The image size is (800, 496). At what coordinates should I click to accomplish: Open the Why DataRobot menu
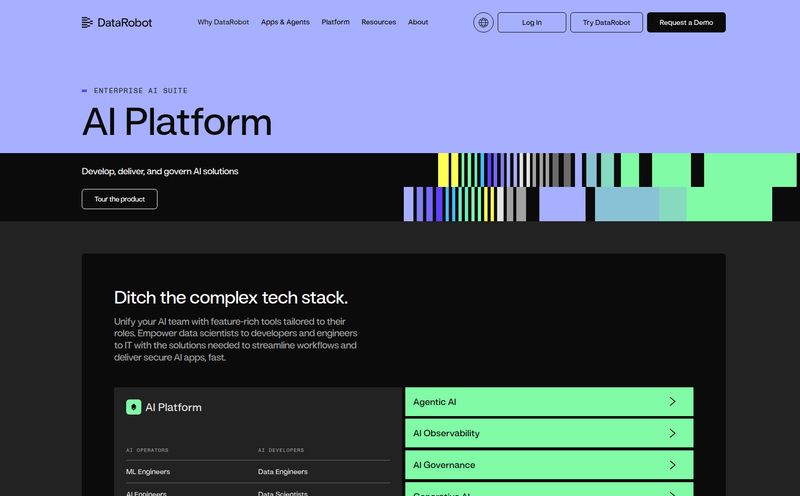pyautogui.click(x=223, y=22)
